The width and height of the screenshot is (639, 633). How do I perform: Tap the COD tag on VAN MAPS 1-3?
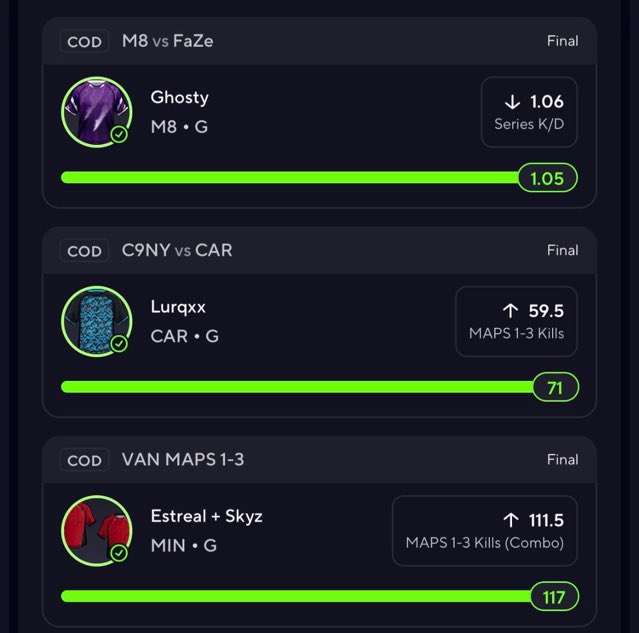point(84,460)
